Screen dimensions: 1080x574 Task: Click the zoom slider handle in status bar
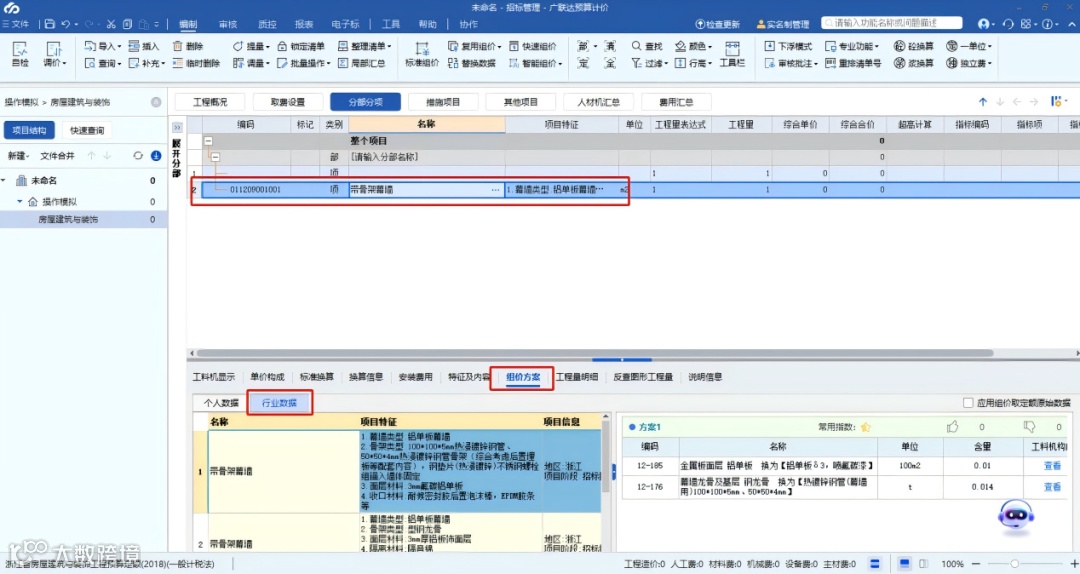[1015, 564]
